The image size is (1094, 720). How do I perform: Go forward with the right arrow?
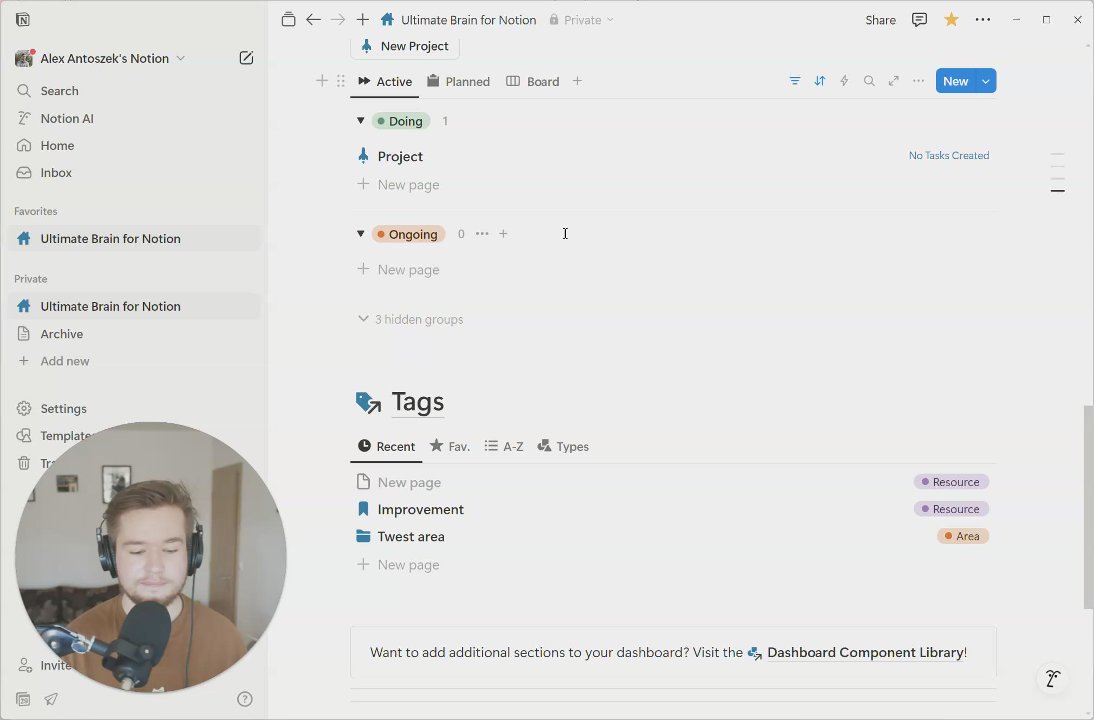[338, 20]
